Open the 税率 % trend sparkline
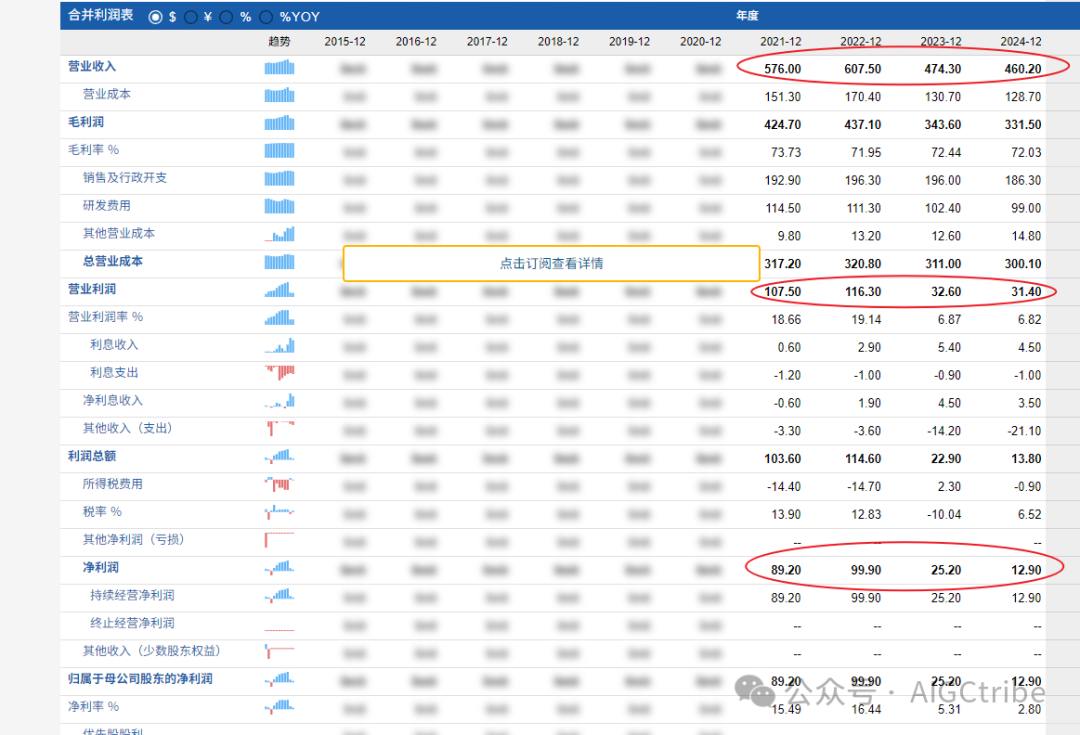 pos(280,513)
